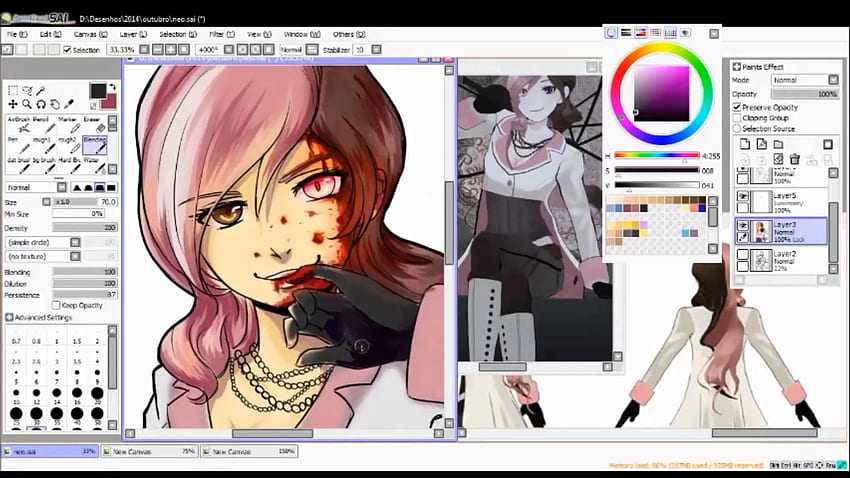Pick the 10 brush size preset
850x478 pixels.
[x=16, y=395]
